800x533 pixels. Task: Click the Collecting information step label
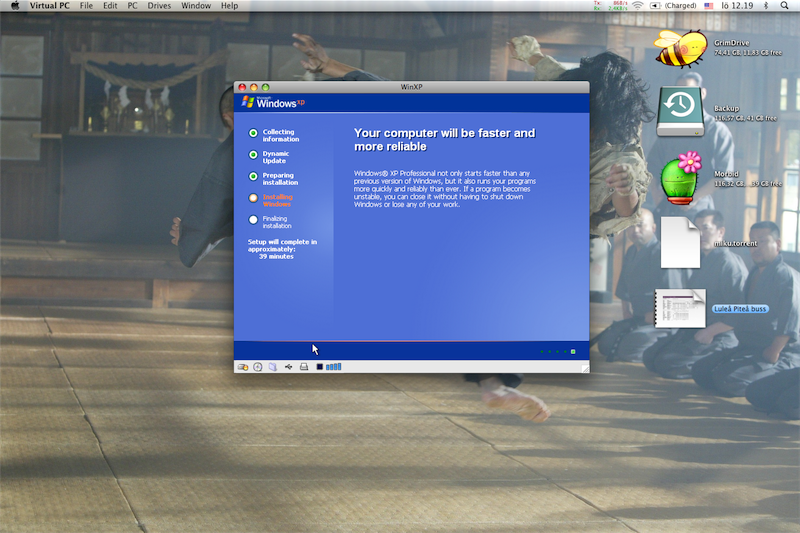281,135
